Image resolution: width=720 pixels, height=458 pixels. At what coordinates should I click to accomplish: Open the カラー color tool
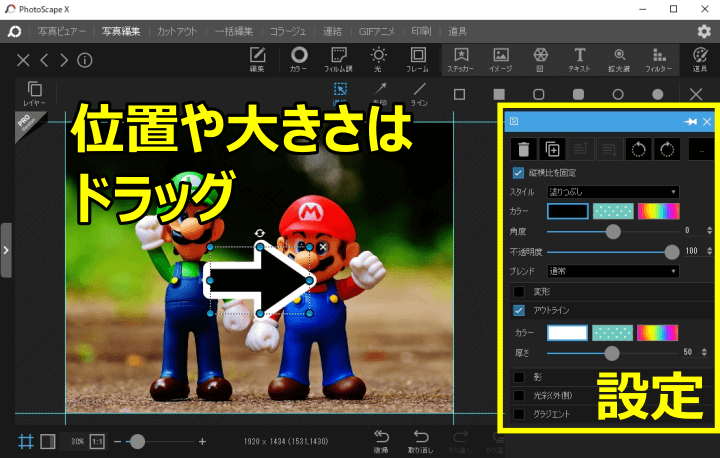coord(298,60)
